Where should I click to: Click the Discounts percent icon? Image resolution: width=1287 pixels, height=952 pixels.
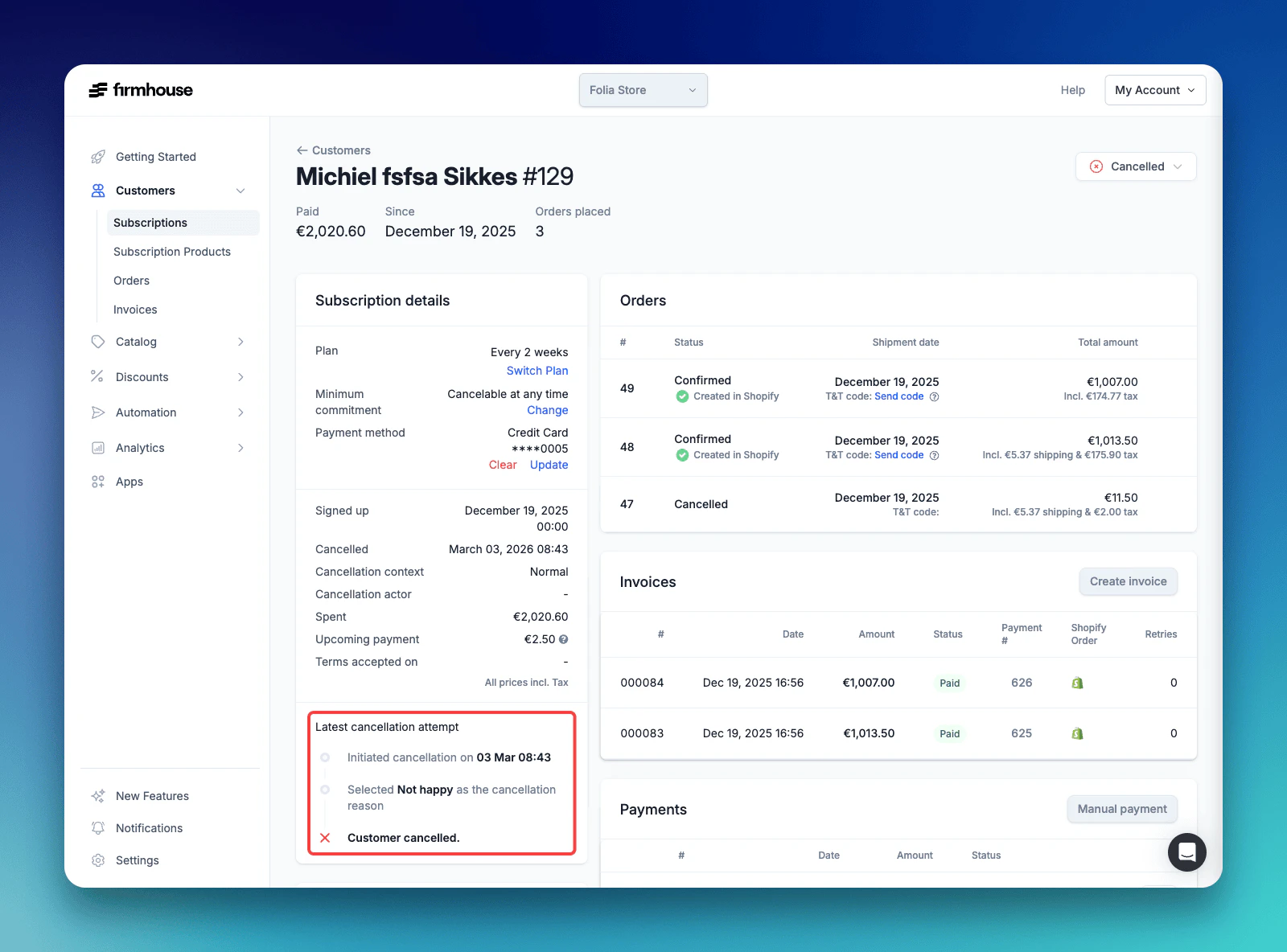[98, 377]
